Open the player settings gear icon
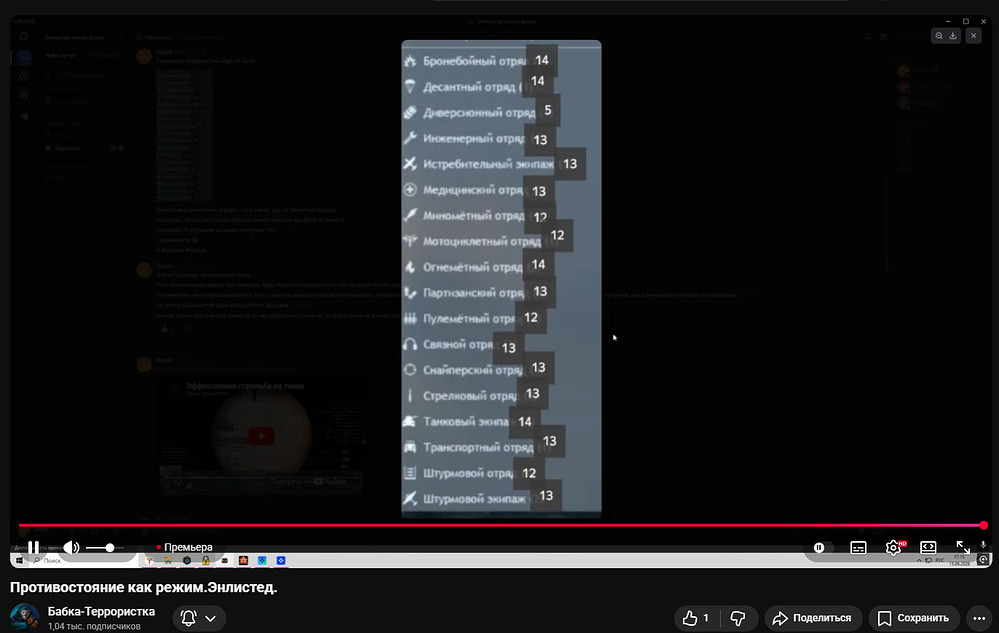 (x=894, y=548)
